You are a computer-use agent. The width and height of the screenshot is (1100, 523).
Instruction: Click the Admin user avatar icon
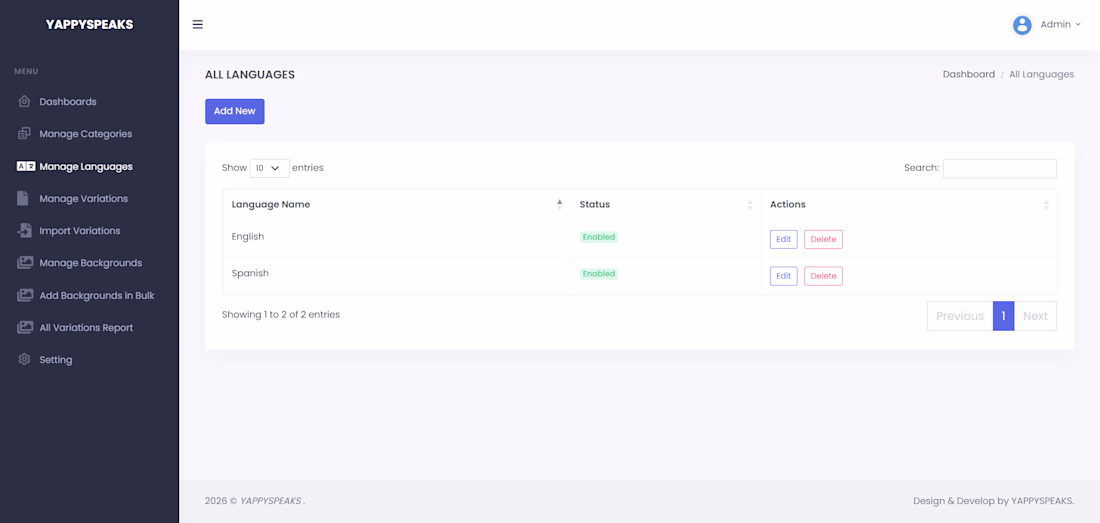point(1022,25)
